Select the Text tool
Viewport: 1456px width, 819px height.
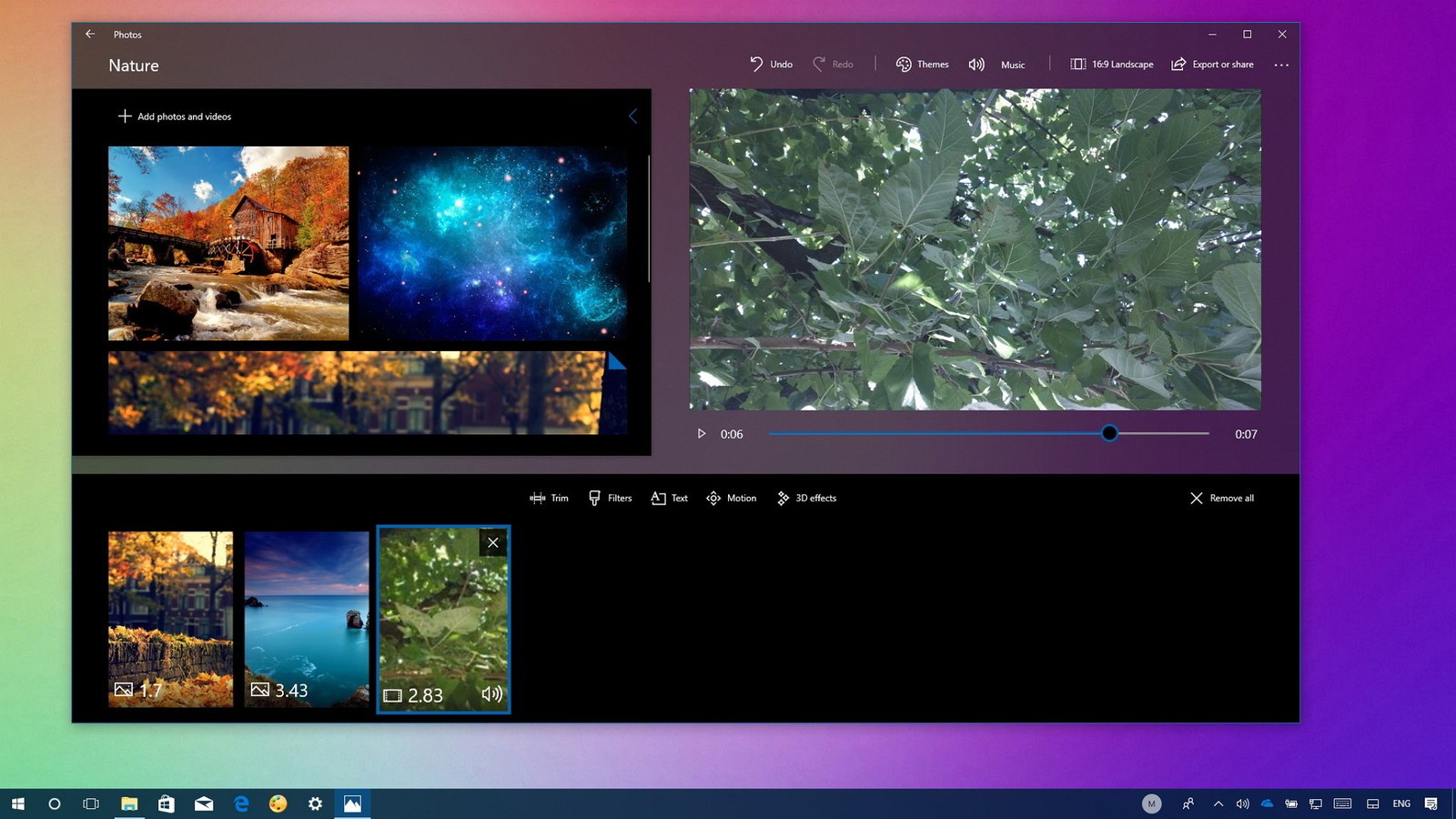(x=669, y=498)
